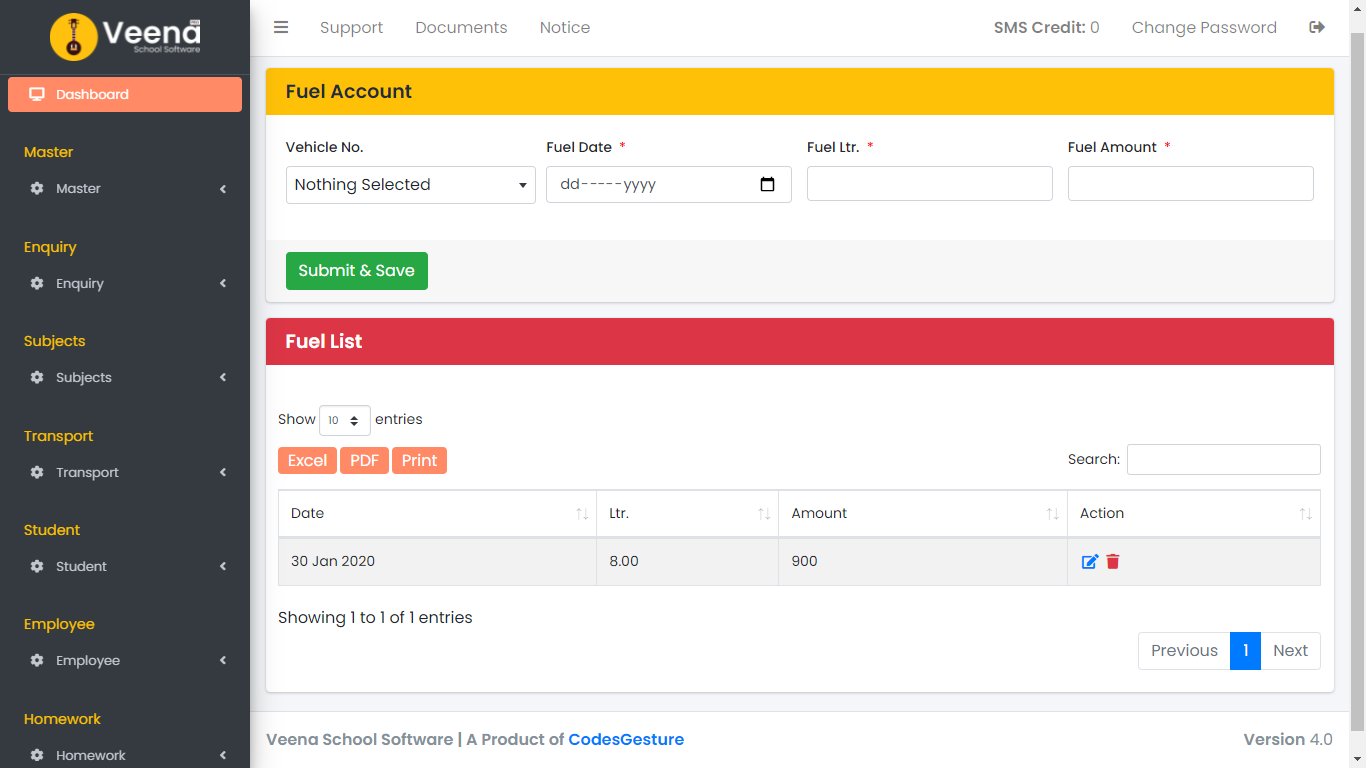Click the gear icon beside Subjects
The height and width of the screenshot is (768, 1366).
[x=37, y=377]
